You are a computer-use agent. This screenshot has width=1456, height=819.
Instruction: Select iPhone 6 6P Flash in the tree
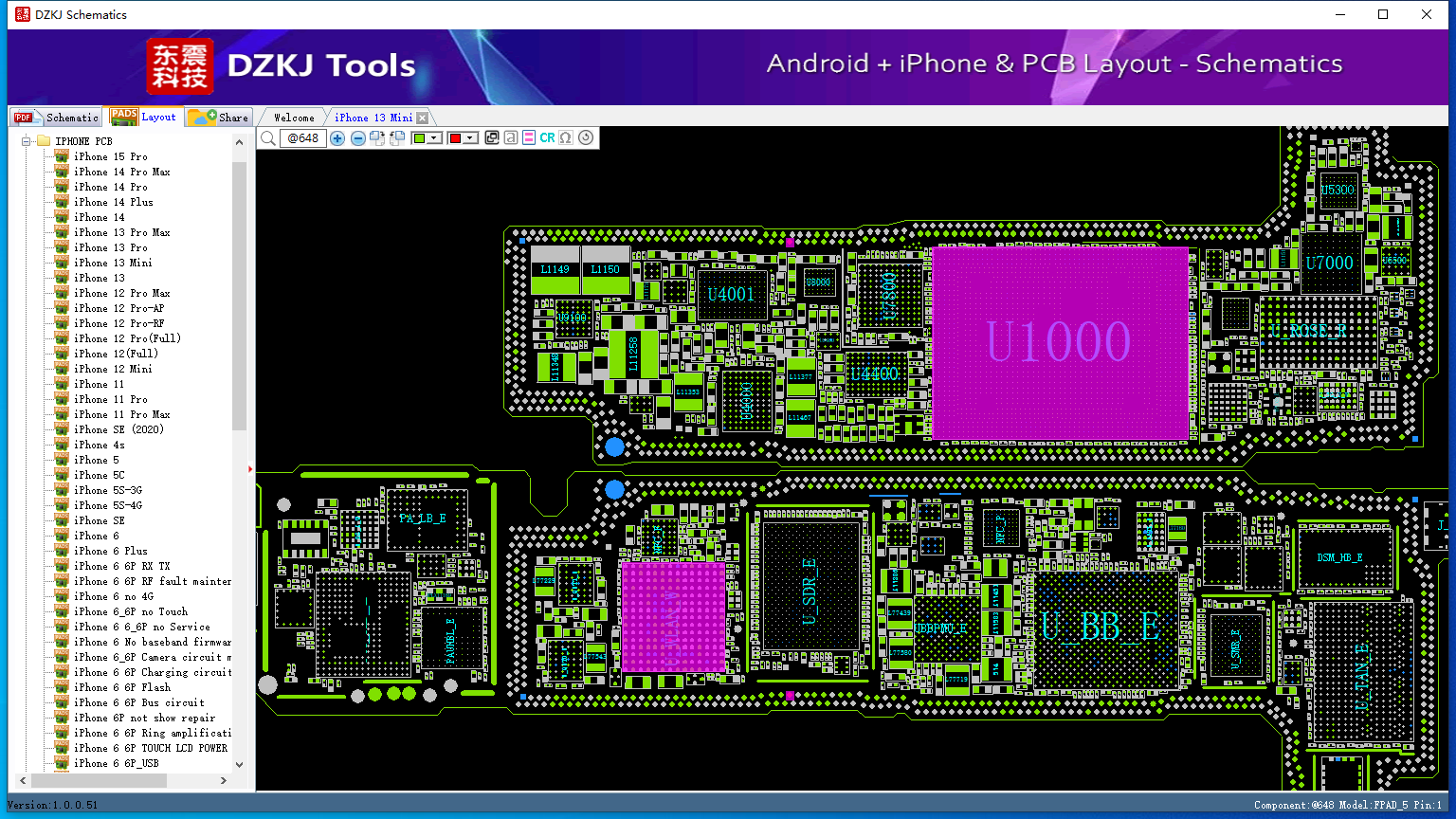[122, 687]
